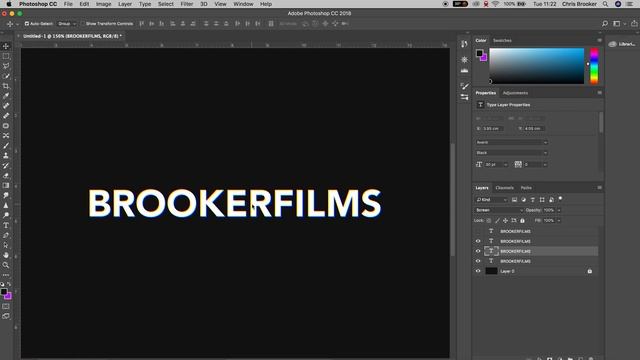Open the Image menu
The width and height of the screenshot is (640, 360).
tap(103, 4)
